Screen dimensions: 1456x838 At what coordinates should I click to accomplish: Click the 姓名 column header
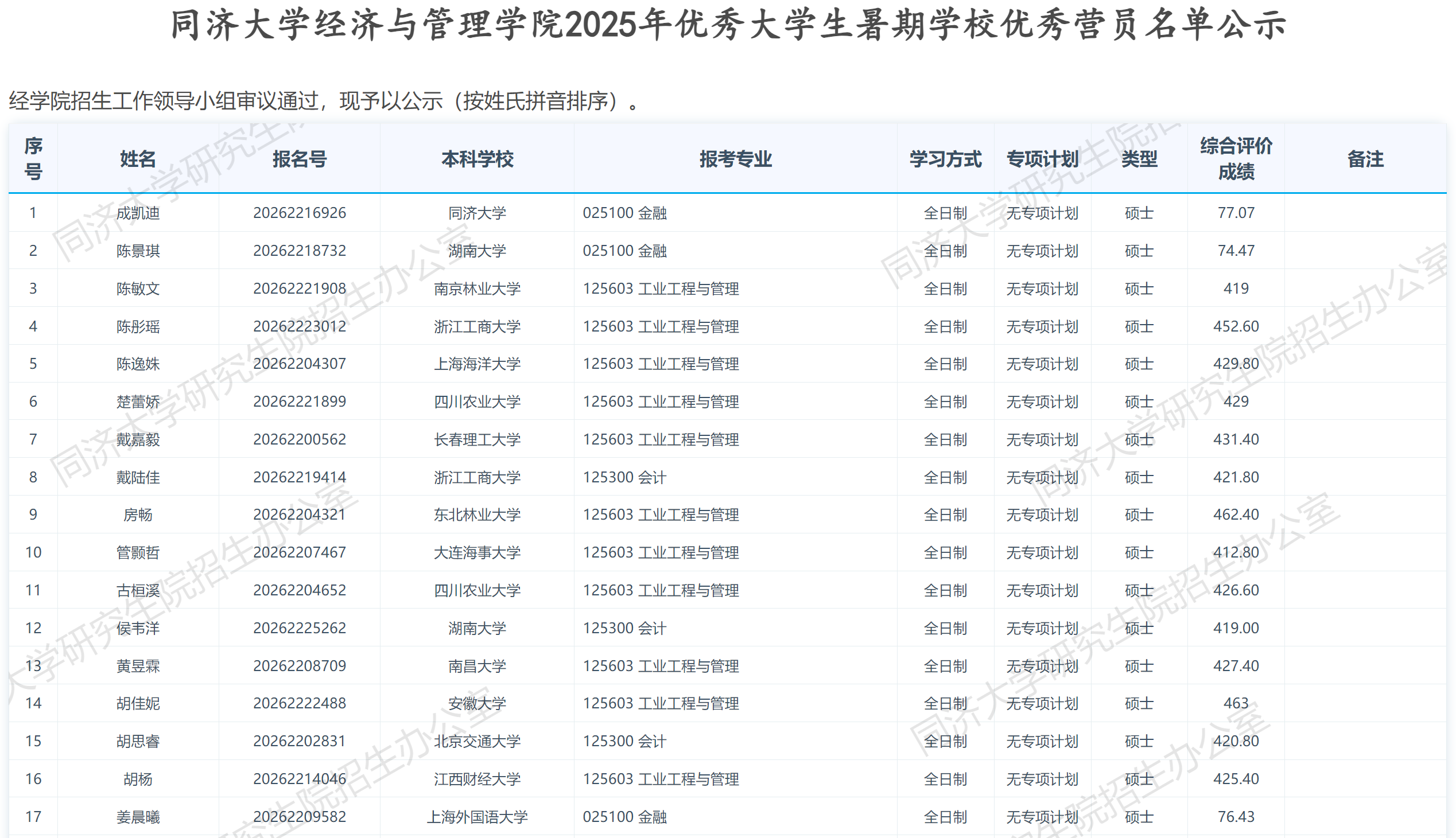(138, 159)
